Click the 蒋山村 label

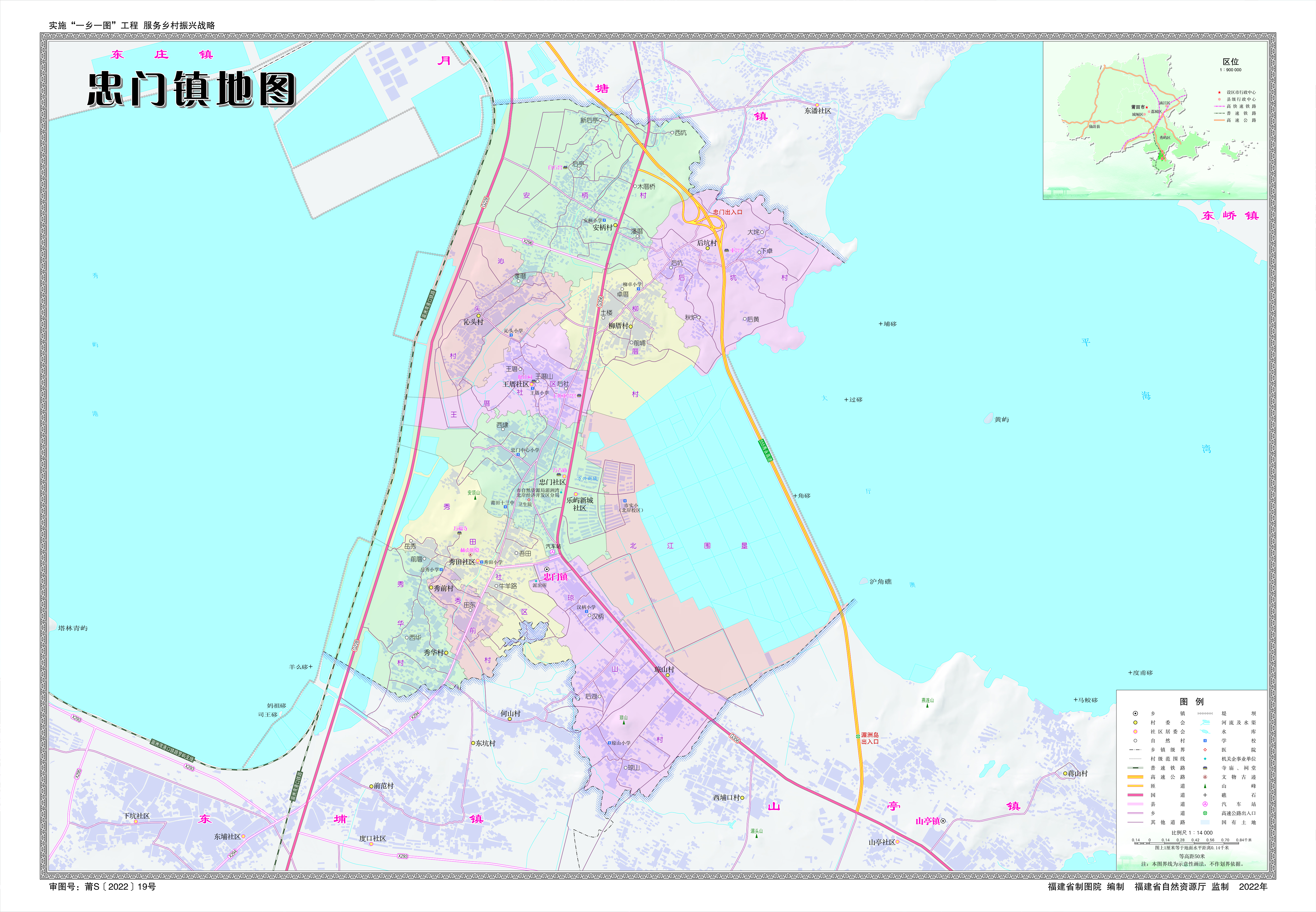click(x=1078, y=774)
